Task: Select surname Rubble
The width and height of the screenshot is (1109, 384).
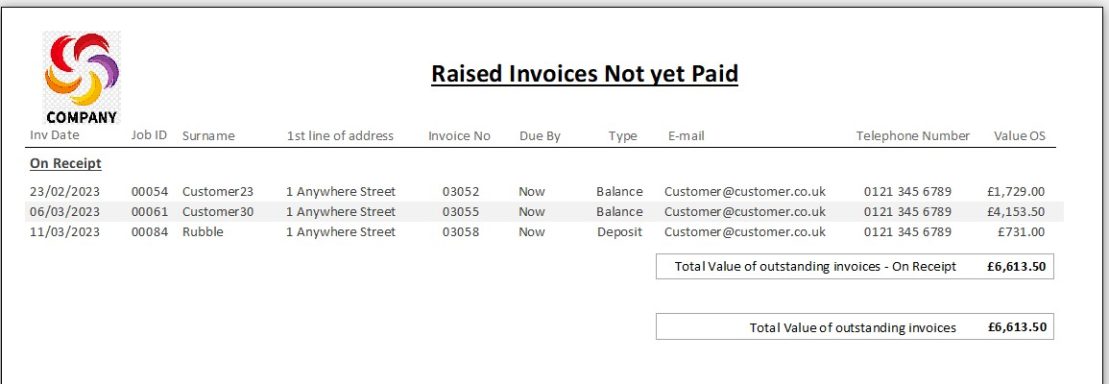Action: [x=202, y=232]
